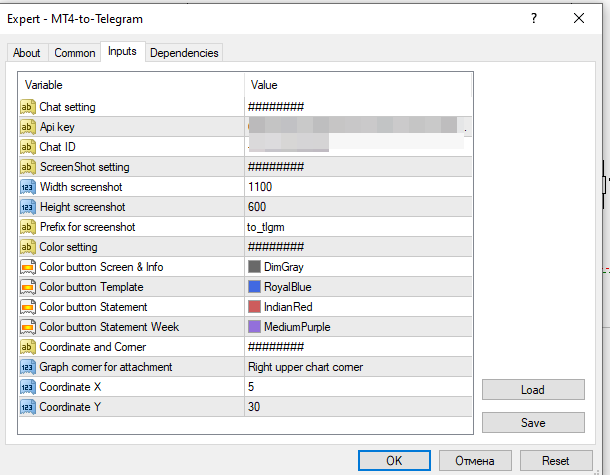
Task: Click the ######## value of ScreenShot setting
Action: 276,167
